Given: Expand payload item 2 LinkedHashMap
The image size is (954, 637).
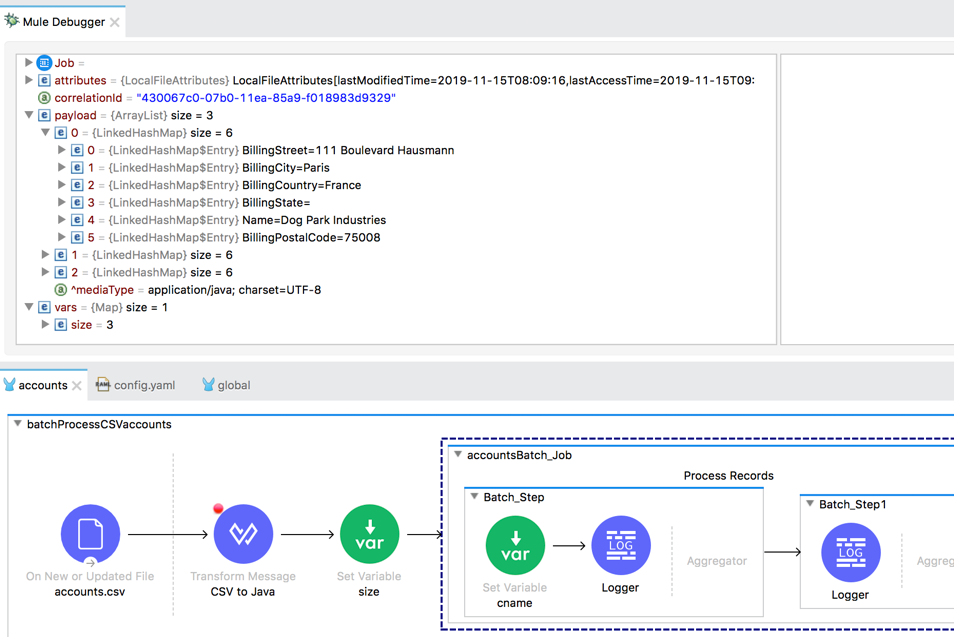Looking at the screenshot, I should [44, 272].
